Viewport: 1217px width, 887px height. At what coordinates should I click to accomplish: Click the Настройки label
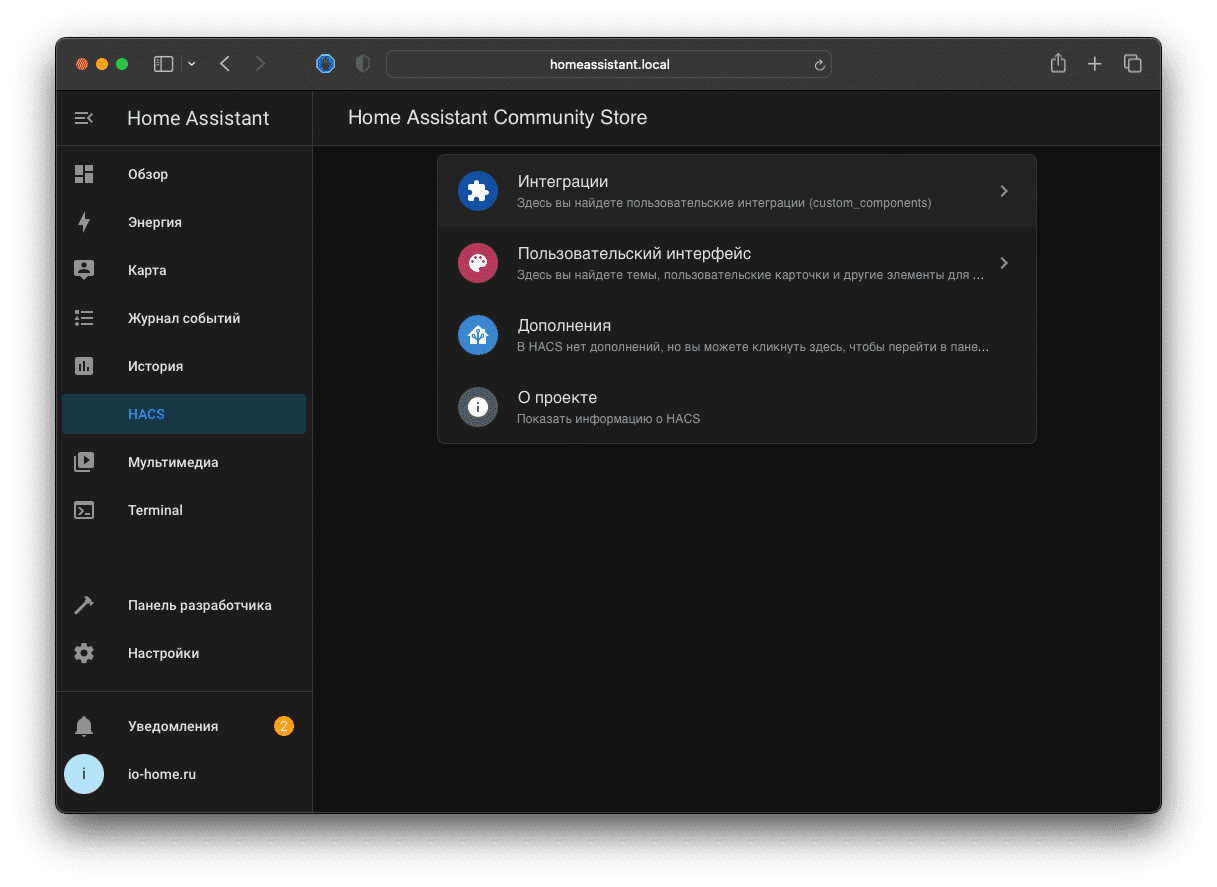[164, 653]
